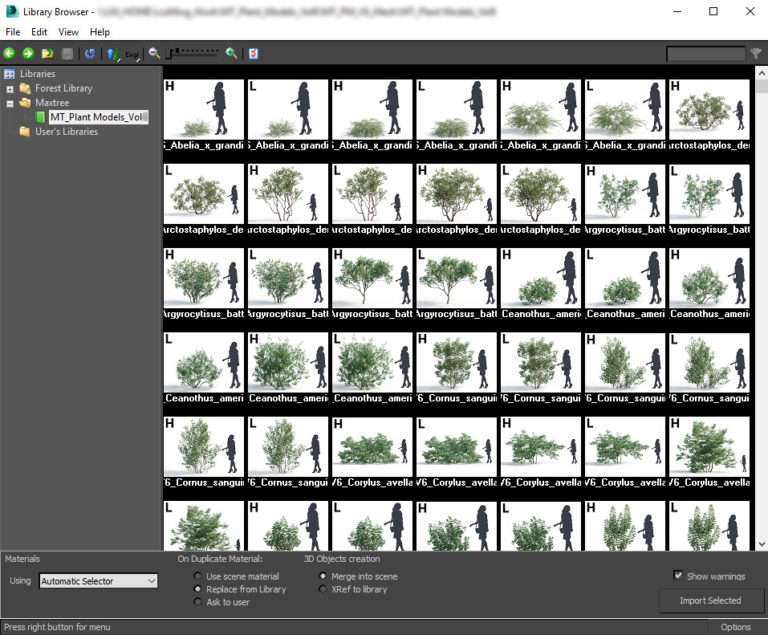Viewport: 768px width, 635px height.
Task: Choose XRef to library option
Action: [322, 588]
